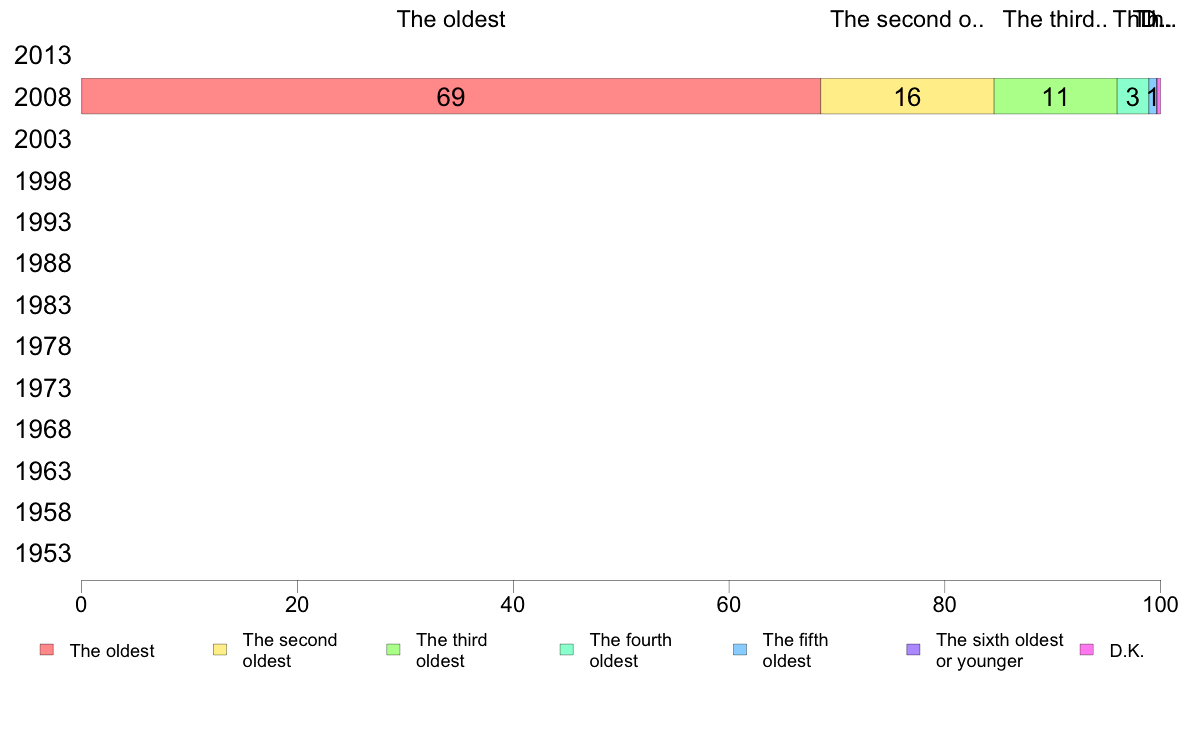Viewport: 1188px width, 736px height.
Task: Click the purple 'sixth oldest or younger' swatch
Action: click(x=914, y=650)
